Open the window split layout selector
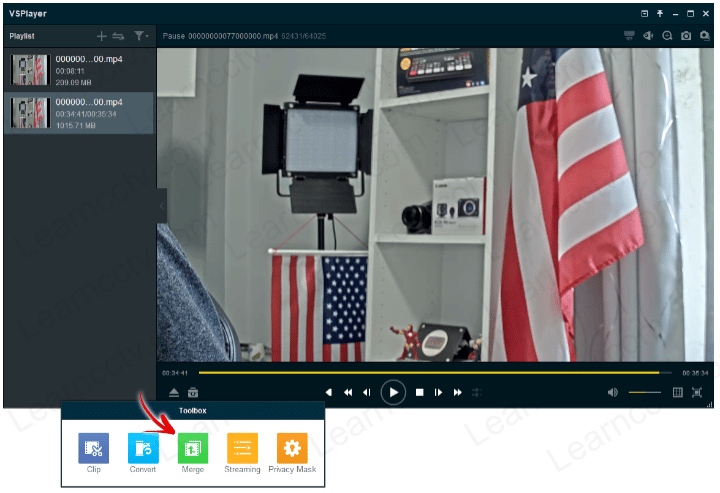Screen dimensions: 720x493 pyautogui.click(x=678, y=392)
